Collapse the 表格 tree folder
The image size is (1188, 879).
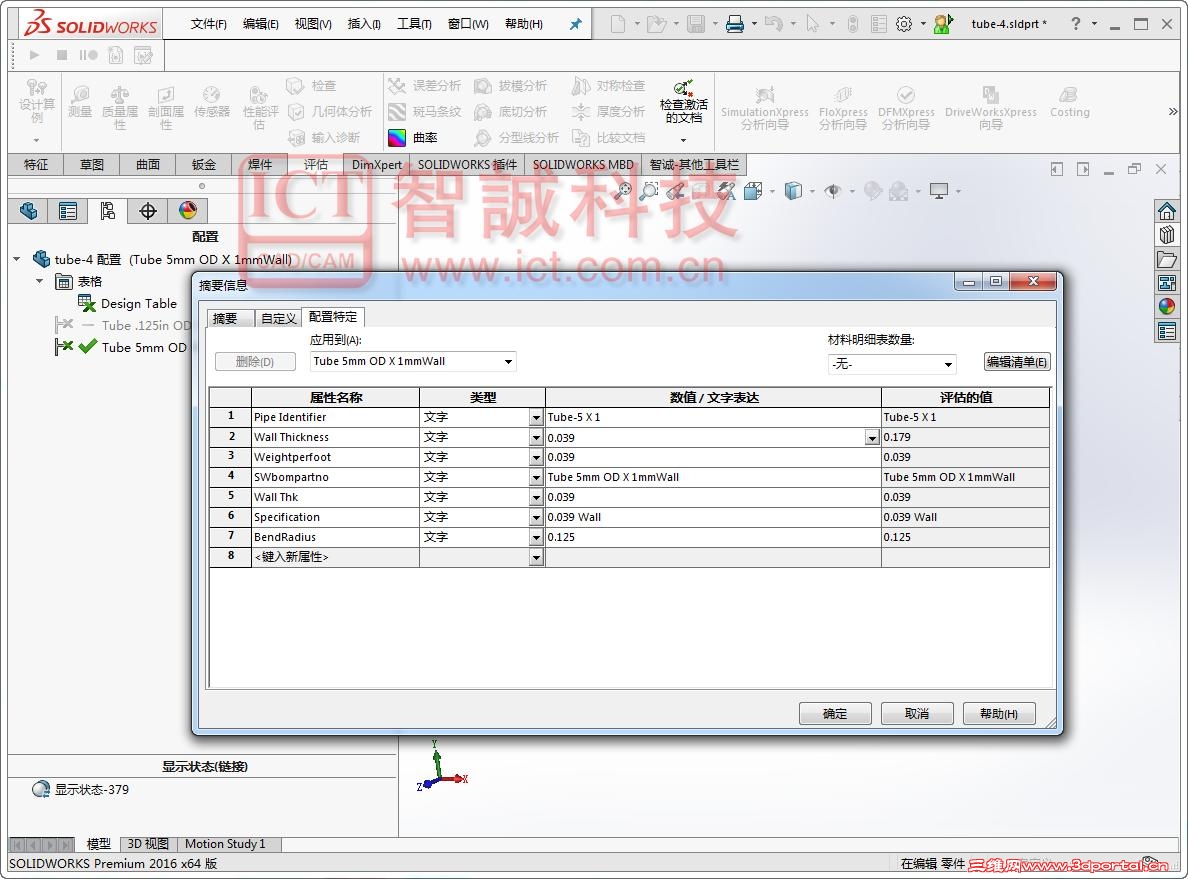[x=39, y=281]
